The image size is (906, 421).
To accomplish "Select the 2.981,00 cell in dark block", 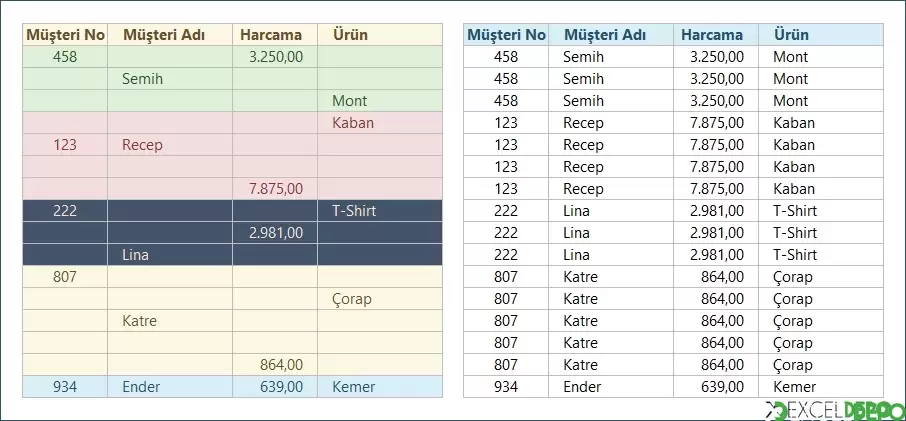I will tap(275, 233).
